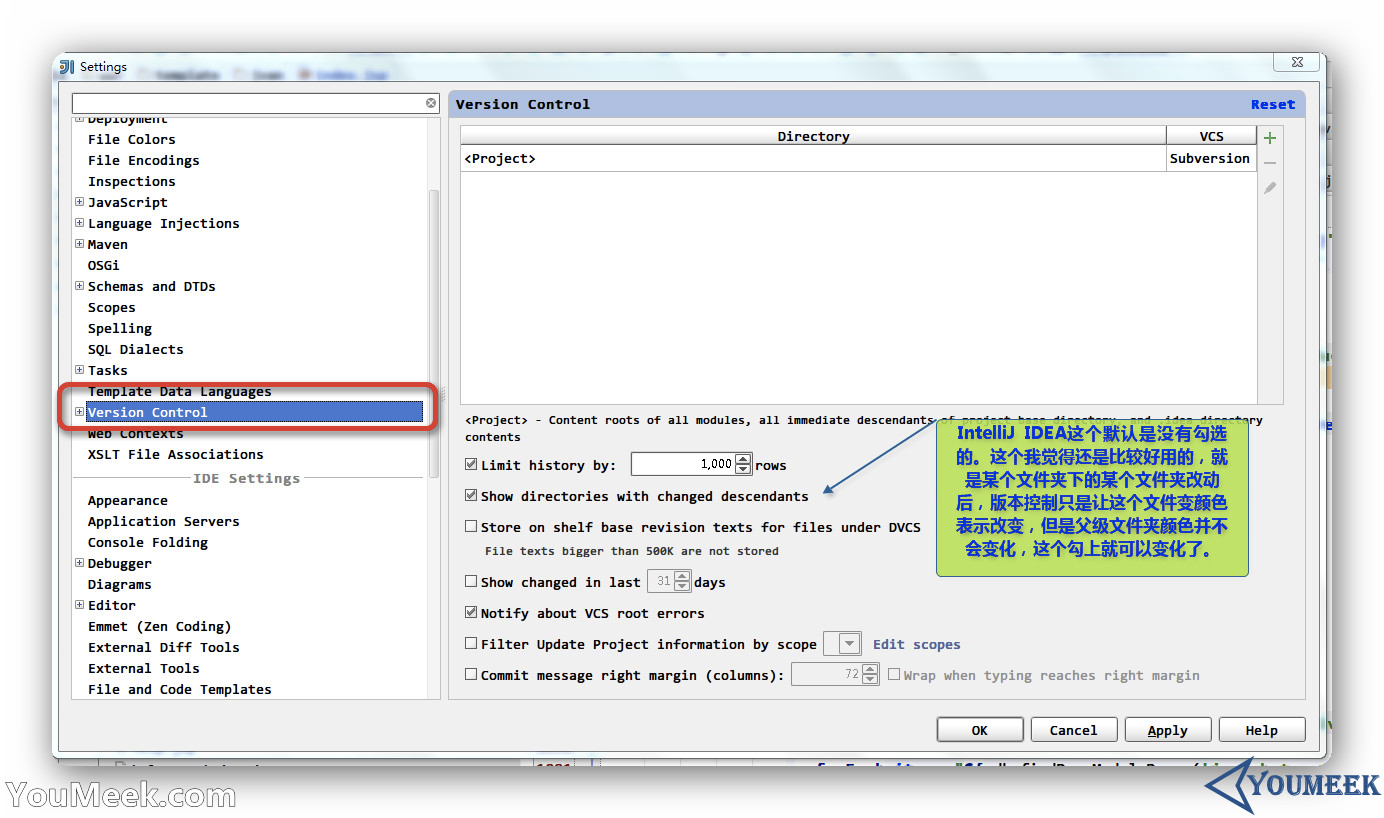Enable Show changed in last days
Image resolution: width=1384 pixels, height=818 pixels.
471,581
